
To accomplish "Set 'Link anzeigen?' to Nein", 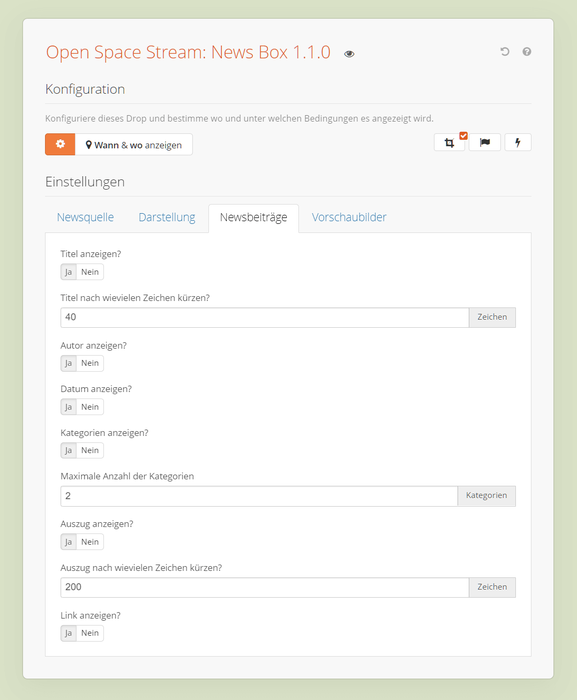I will click(x=90, y=633).
